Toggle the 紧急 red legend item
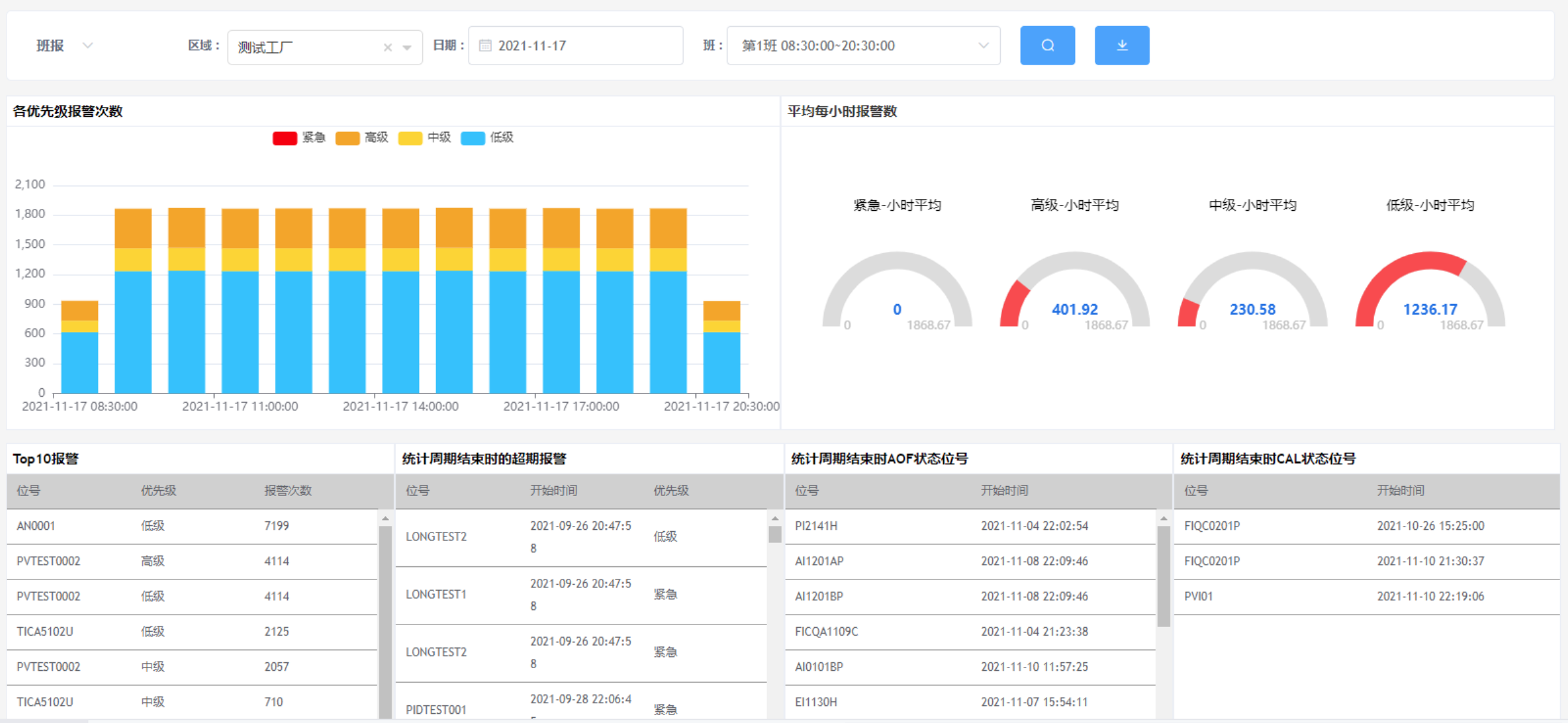The height and width of the screenshot is (723, 1568). point(299,138)
